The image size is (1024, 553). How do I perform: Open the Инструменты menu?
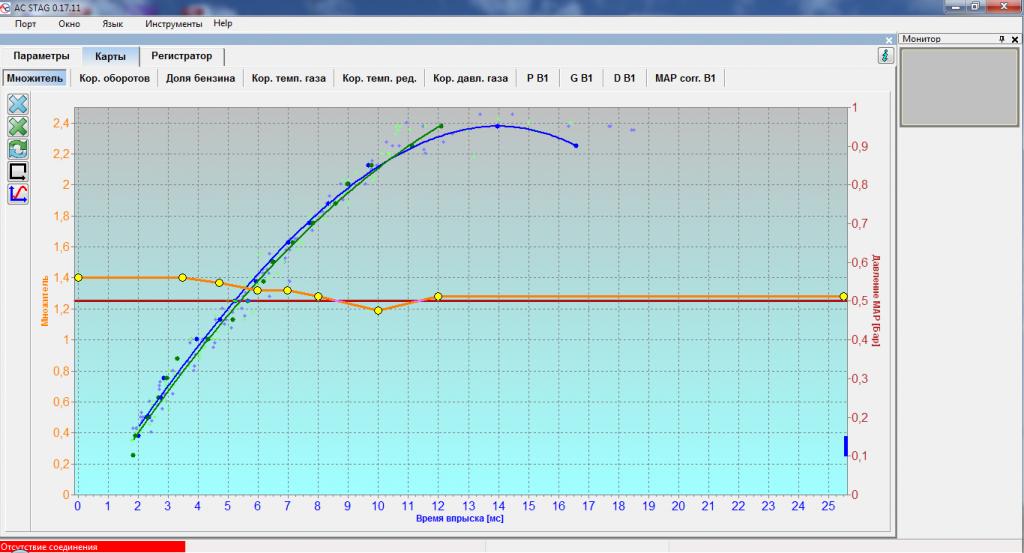[x=173, y=23]
